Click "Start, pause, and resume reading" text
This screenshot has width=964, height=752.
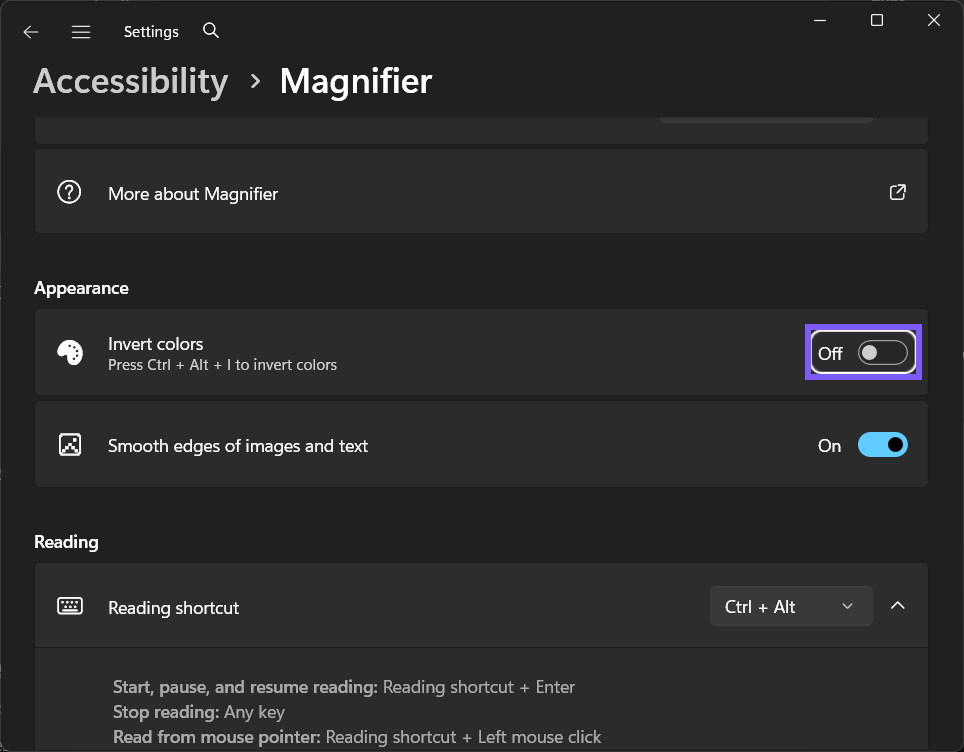point(245,687)
